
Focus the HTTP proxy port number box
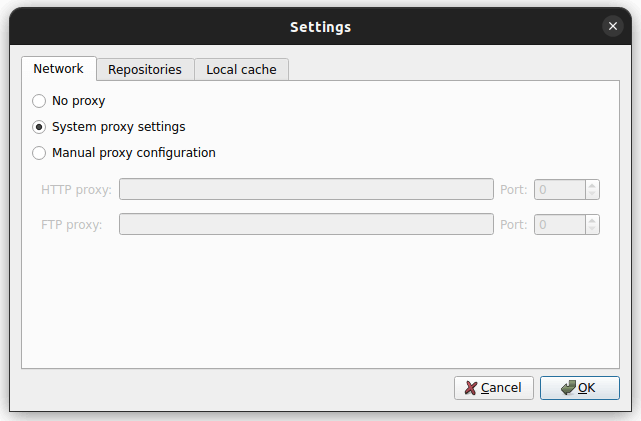coord(560,189)
